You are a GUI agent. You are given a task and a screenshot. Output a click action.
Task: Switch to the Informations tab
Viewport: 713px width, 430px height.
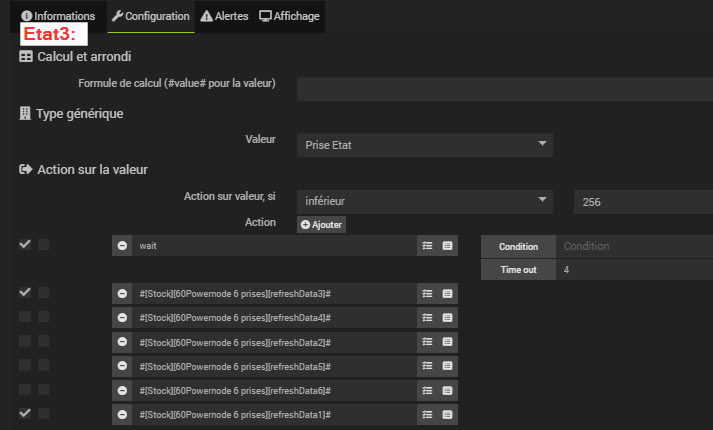point(58,16)
